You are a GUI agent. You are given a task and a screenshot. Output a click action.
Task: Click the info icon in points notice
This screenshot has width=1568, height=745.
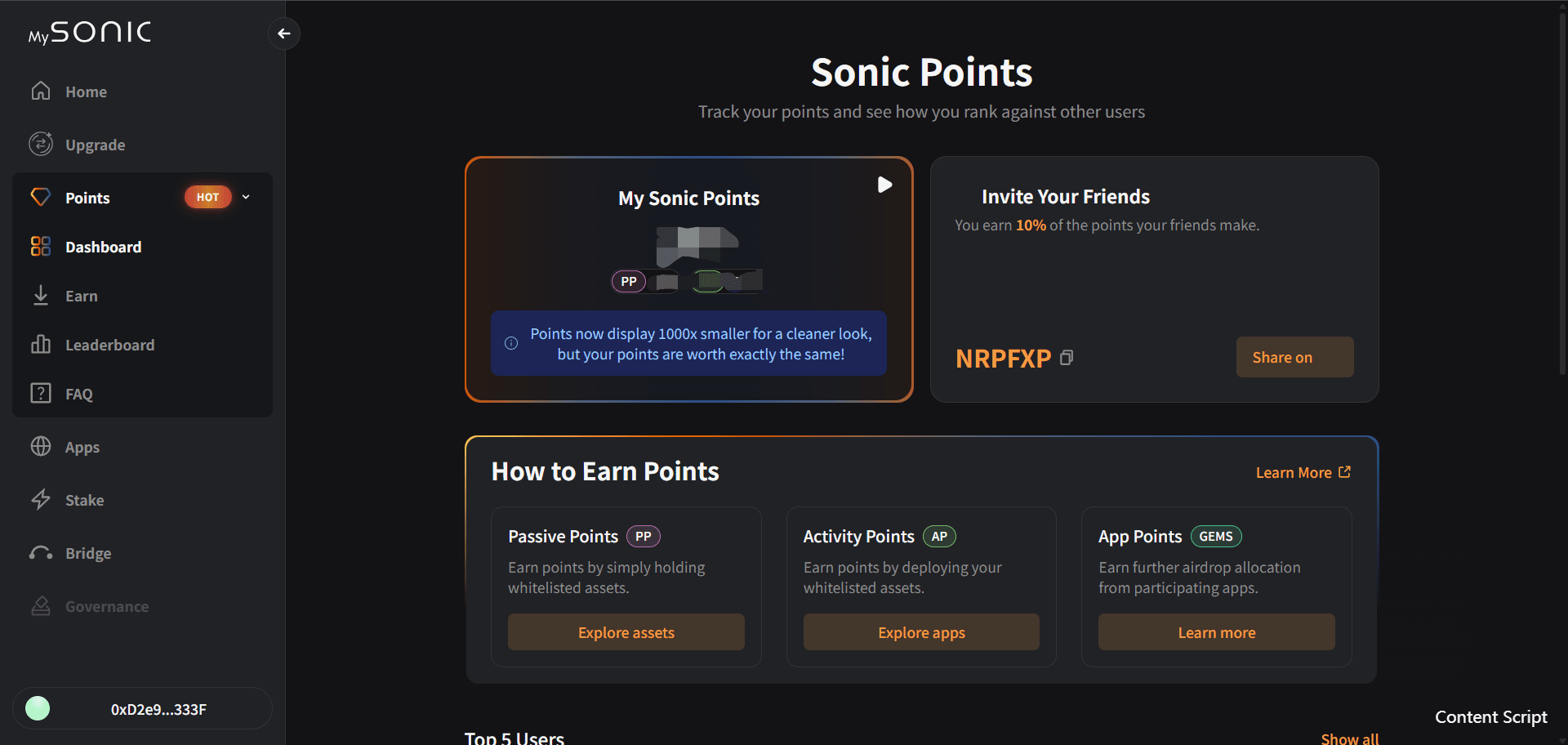click(x=511, y=343)
